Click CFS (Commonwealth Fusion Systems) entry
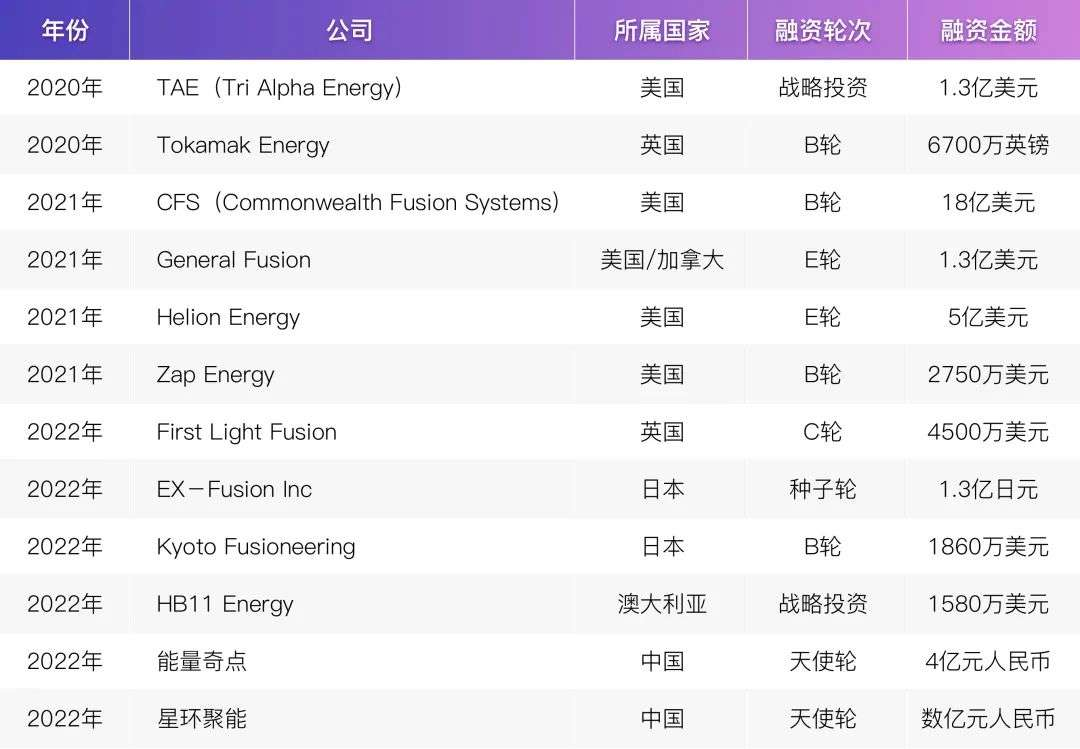Image resolution: width=1080 pixels, height=749 pixels. [357, 203]
